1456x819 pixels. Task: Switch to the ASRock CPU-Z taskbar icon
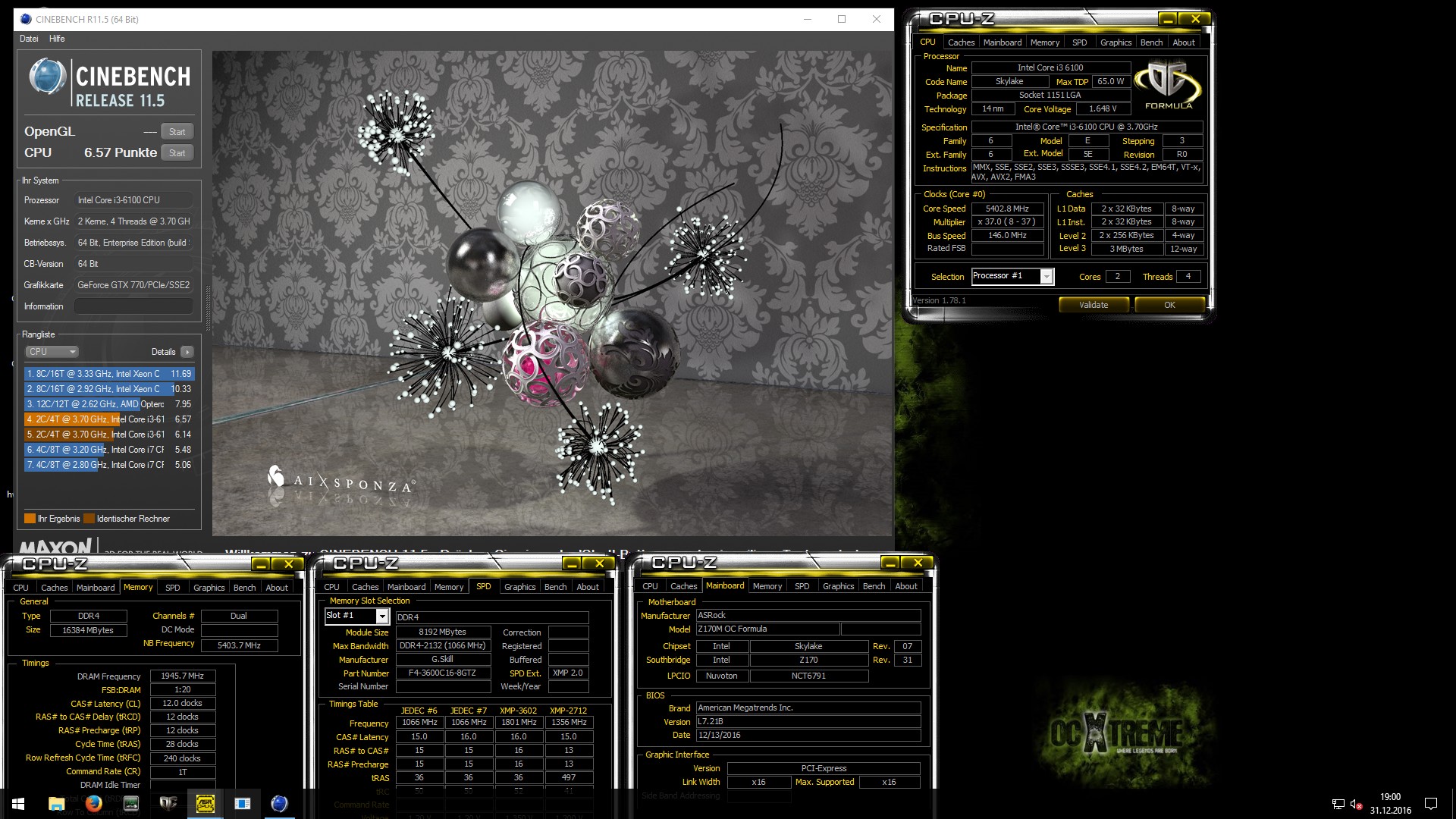tap(205, 804)
